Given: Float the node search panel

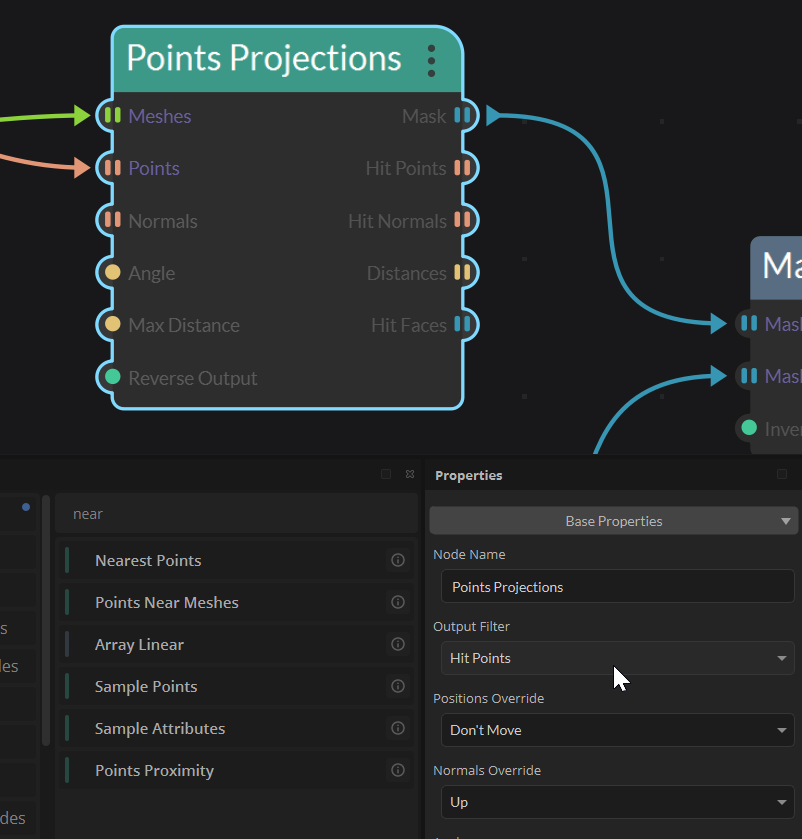Looking at the screenshot, I should pos(386,474).
